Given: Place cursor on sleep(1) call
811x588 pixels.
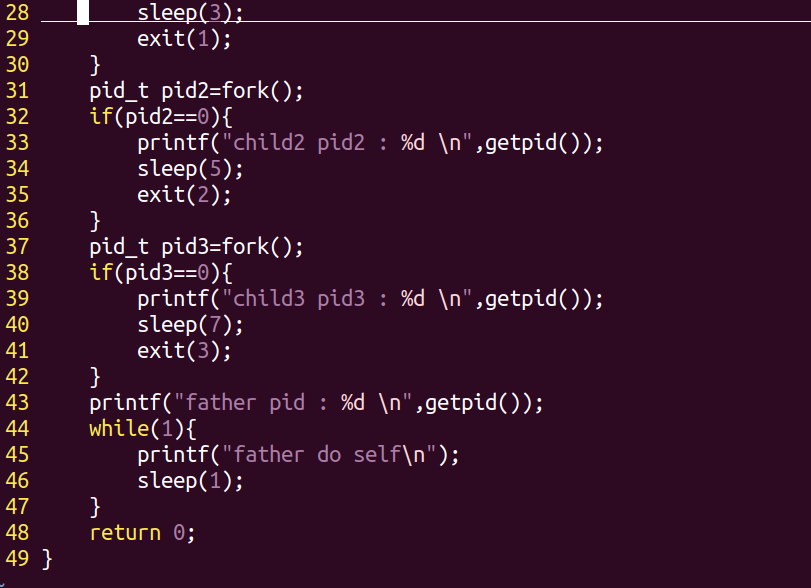Looking at the screenshot, I should click(190, 481).
